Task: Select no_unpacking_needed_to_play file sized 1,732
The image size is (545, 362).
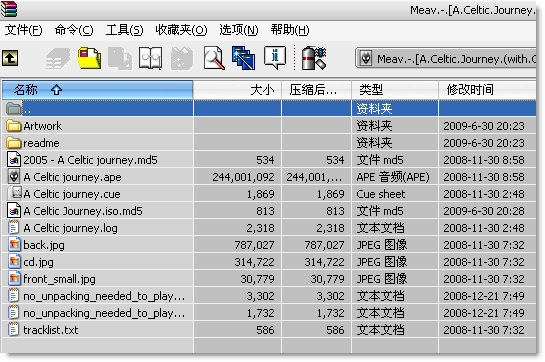Action: click(x=104, y=313)
